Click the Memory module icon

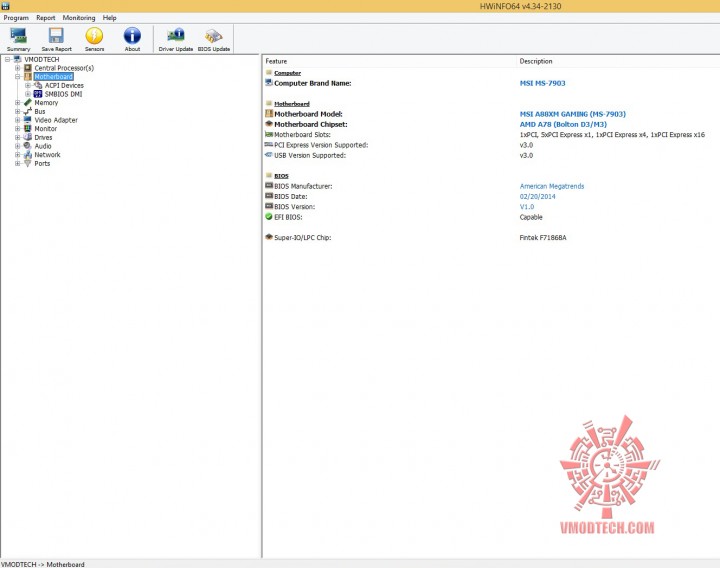28,102
